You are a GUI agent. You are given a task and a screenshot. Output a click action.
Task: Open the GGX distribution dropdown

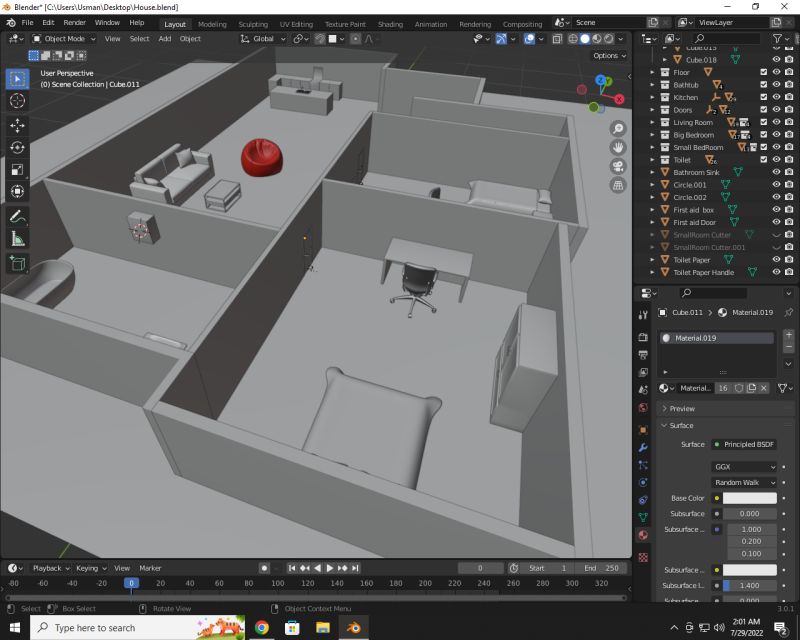[x=744, y=467]
